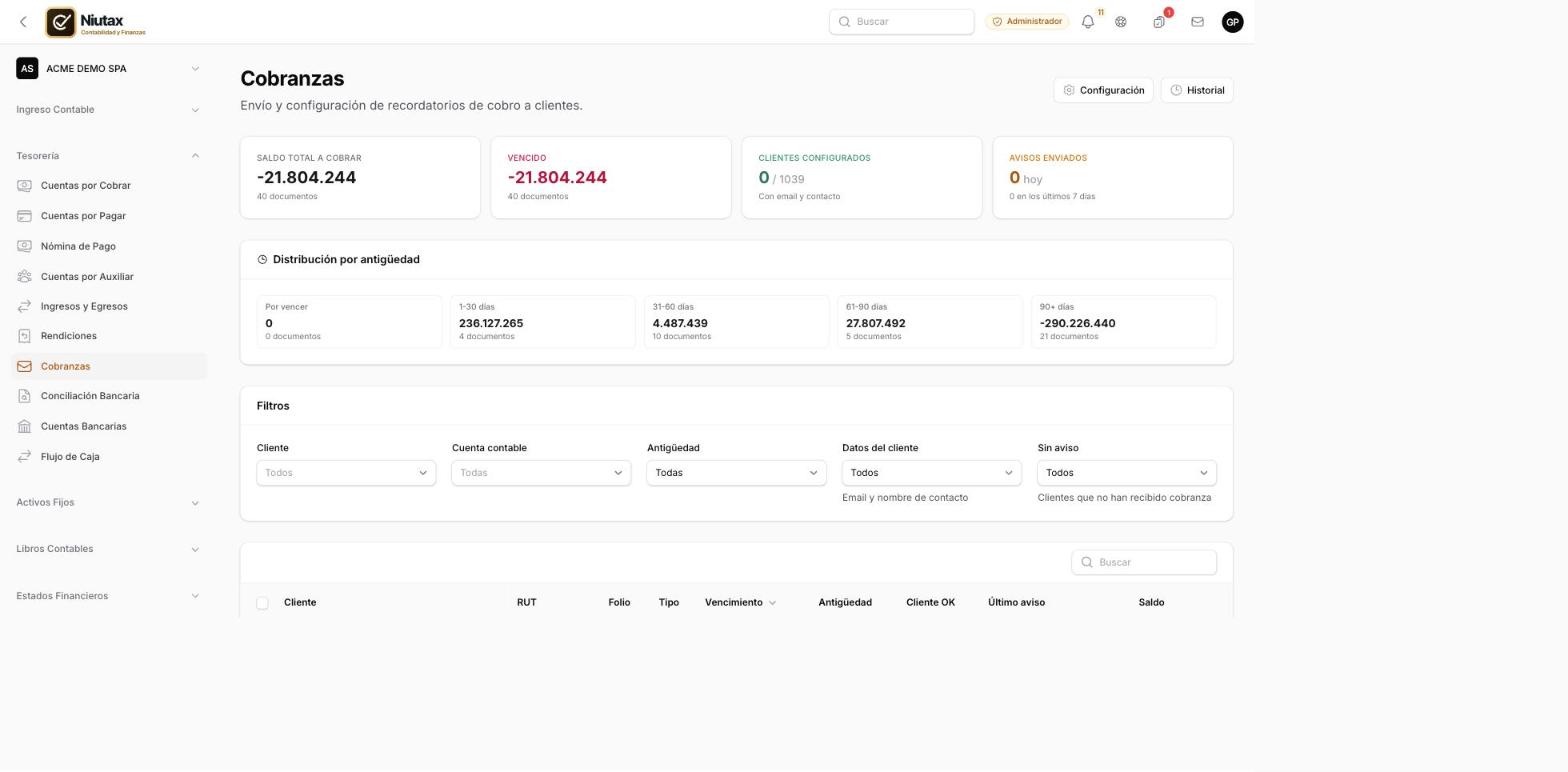The height and width of the screenshot is (772, 1568).
Task: Expand the Ingreso Contable section
Action: (108, 110)
